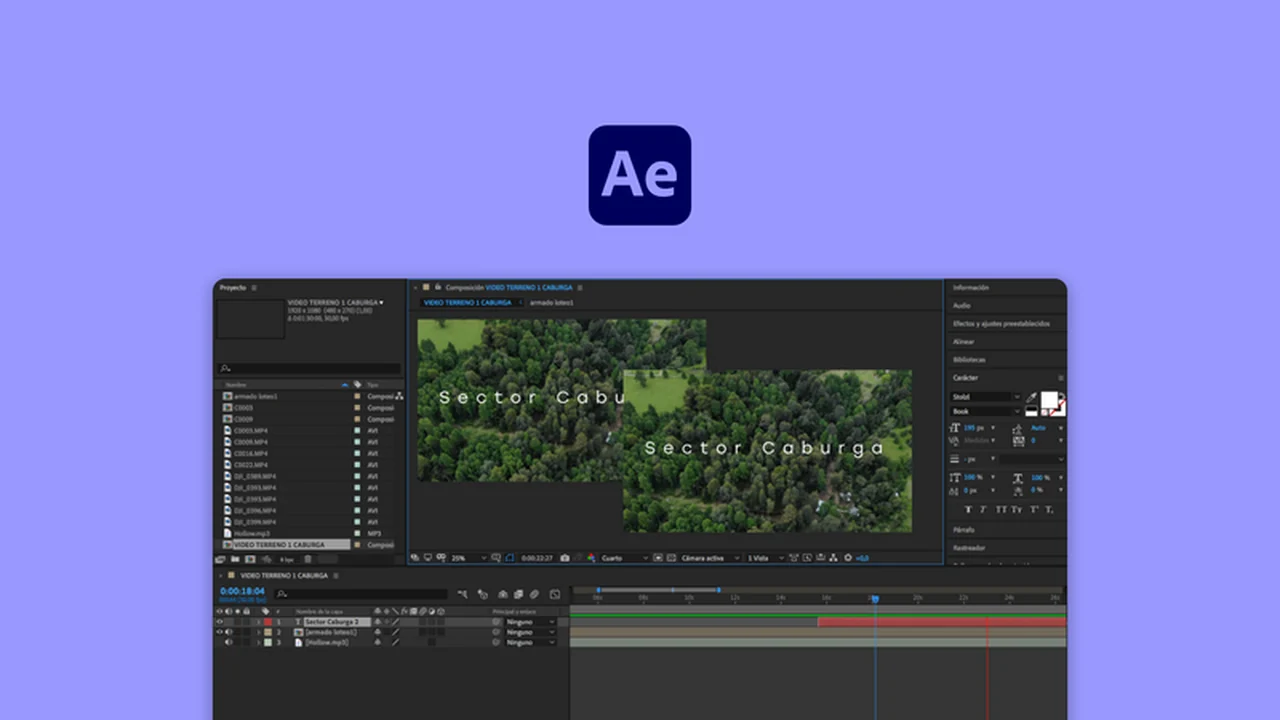Select the Hollow.mp3 item in the project list
The width and height of the screenshot is (1280, 720).
[x=250, y=533]
